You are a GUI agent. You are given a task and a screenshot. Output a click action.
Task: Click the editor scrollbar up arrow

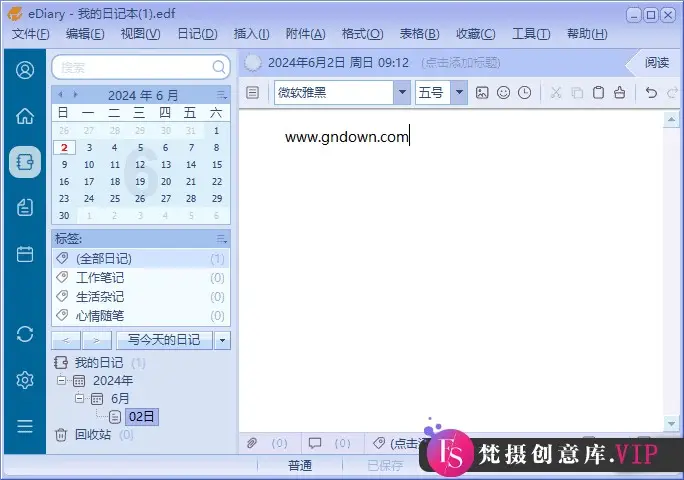point(671,119)
